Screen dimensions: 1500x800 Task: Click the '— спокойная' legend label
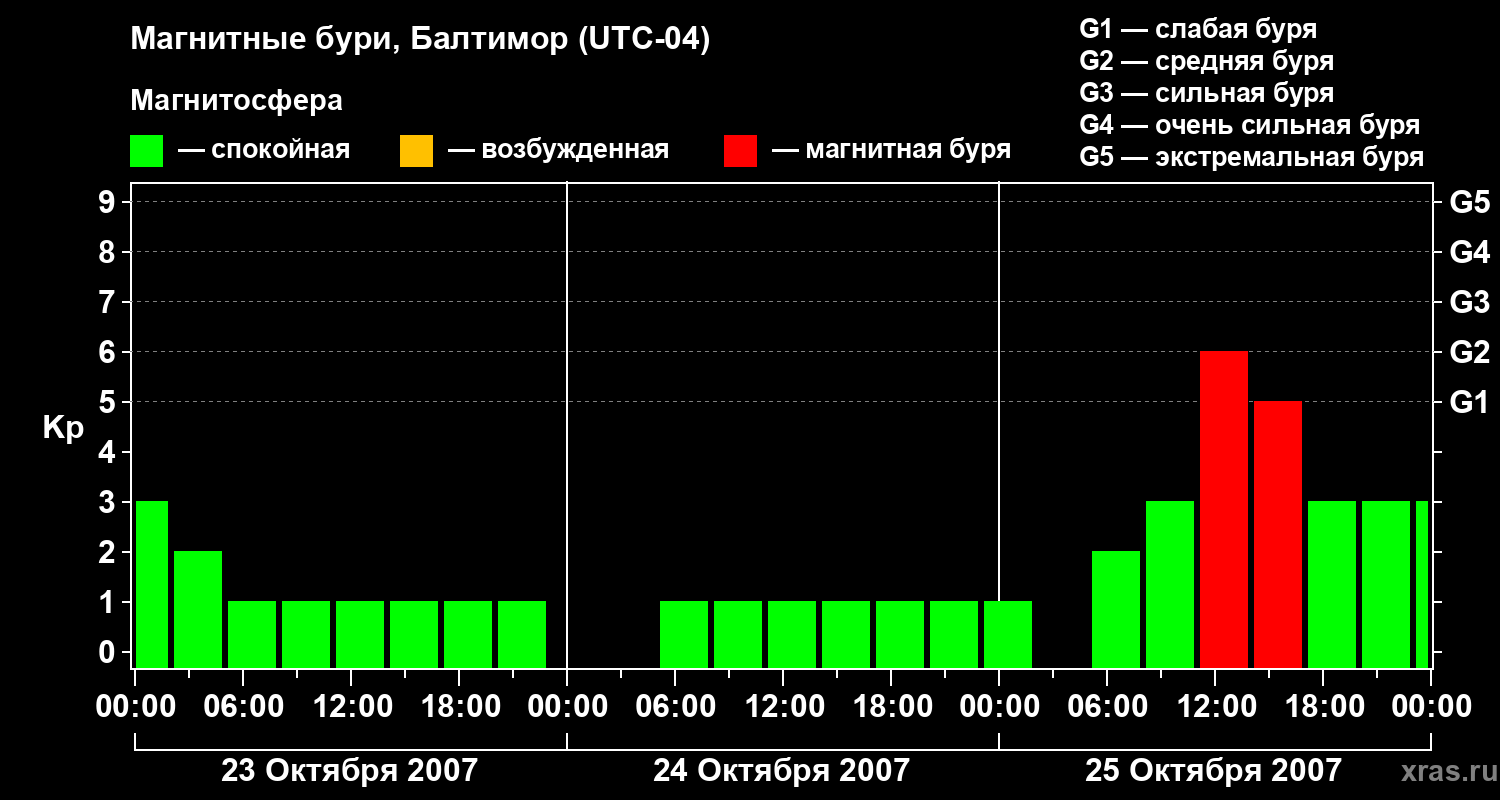(264, 150)
